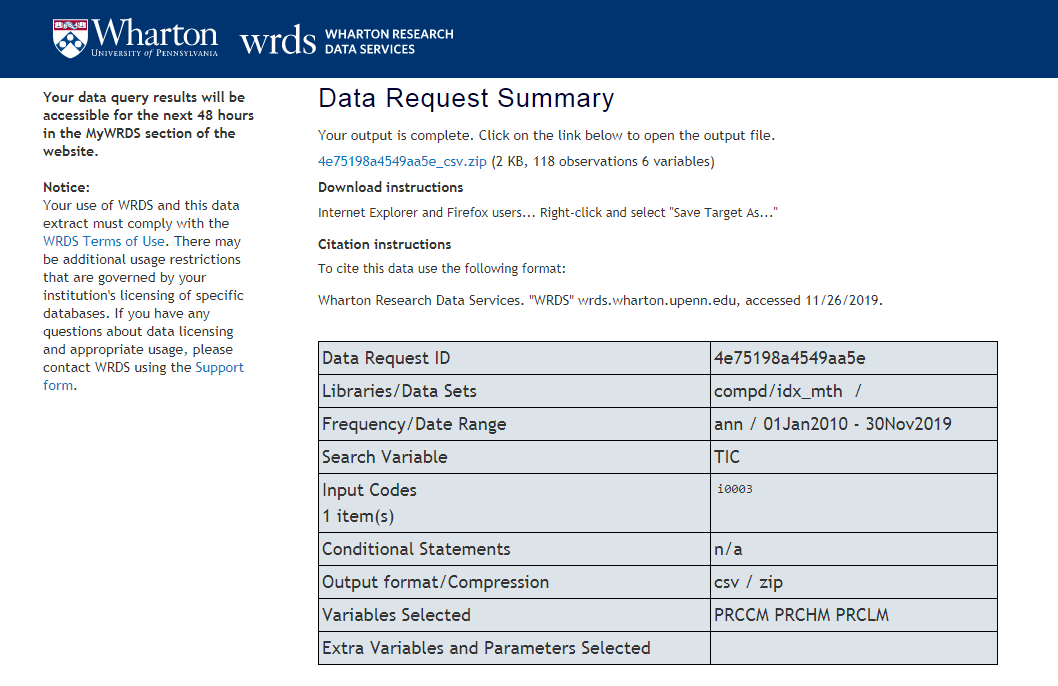Click the Notice heading in the sidebar
1058x686 pixels.
[x=66, y=187]
